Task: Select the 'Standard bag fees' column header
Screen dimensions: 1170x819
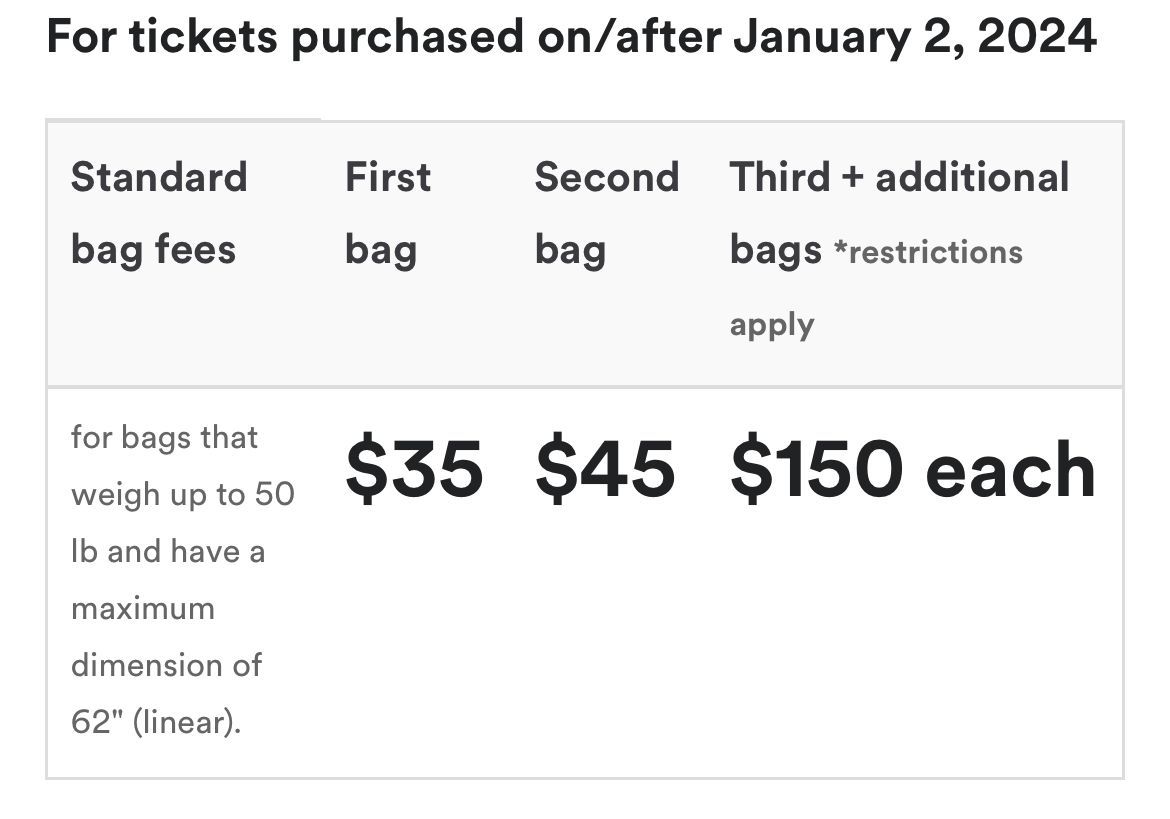Action: point(159,213)
